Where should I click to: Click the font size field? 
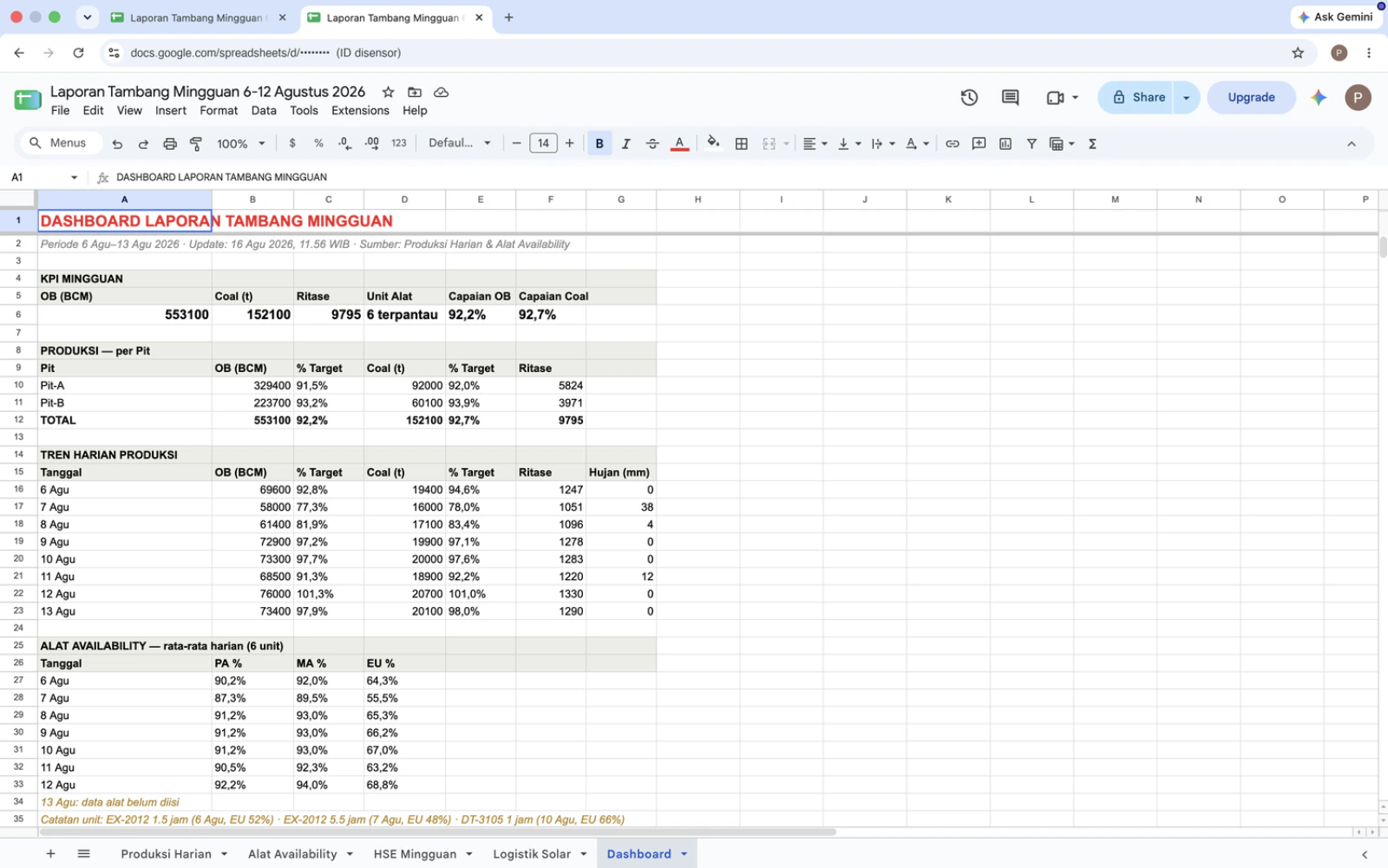coord(543,144)
